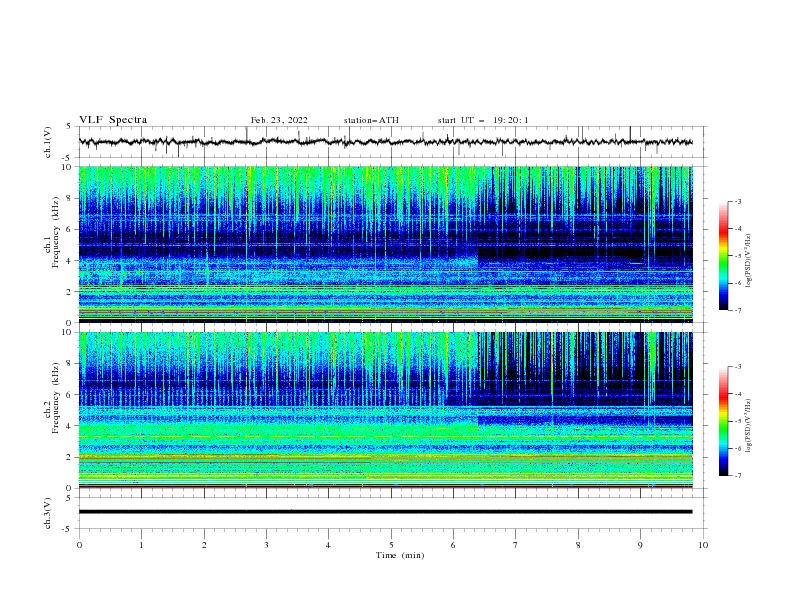
Task: Click the upper 'log(PSD)(V²/Hz)' colorbar label
Action: point(748,261)
